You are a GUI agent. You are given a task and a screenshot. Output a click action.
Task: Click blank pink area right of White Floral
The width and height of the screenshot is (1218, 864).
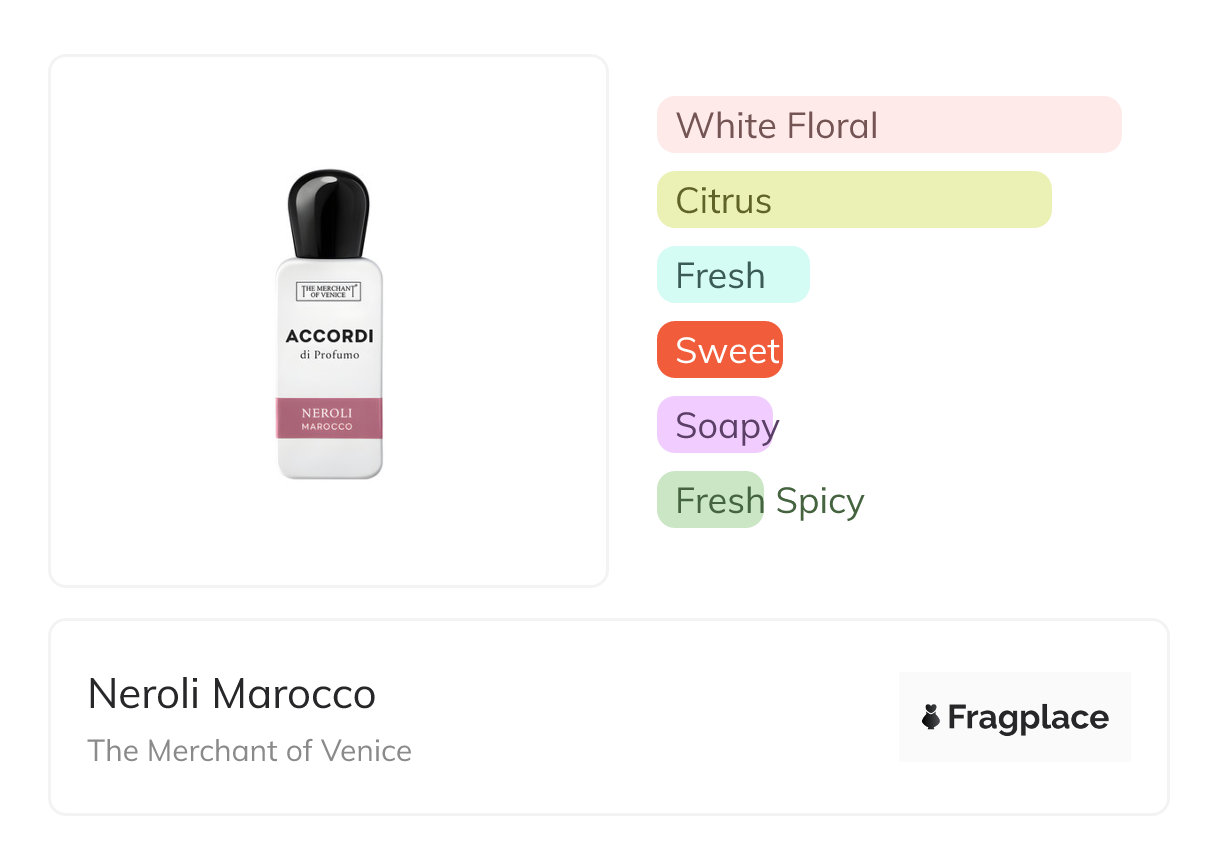[1000, 126]
